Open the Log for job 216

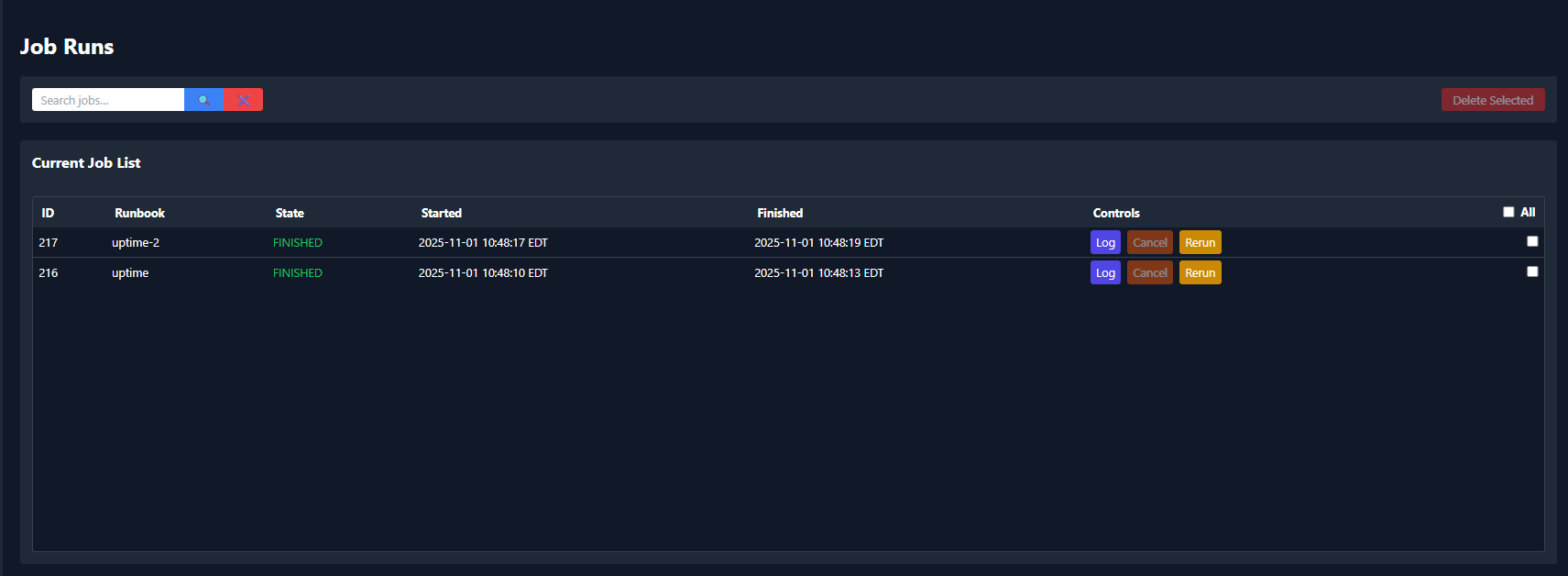(1105, 272)
